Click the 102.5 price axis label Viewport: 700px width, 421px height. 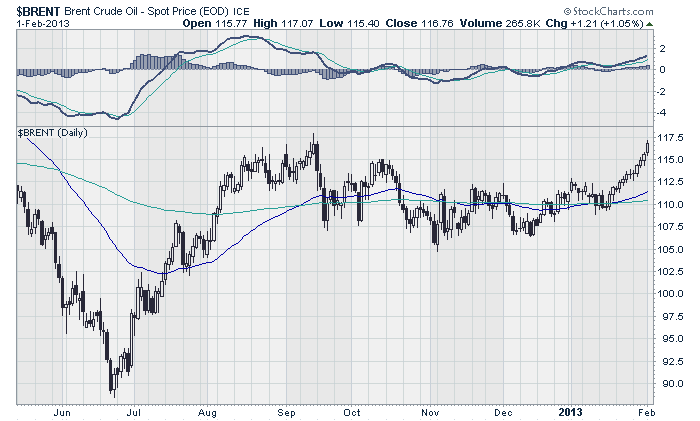(671, 271)
